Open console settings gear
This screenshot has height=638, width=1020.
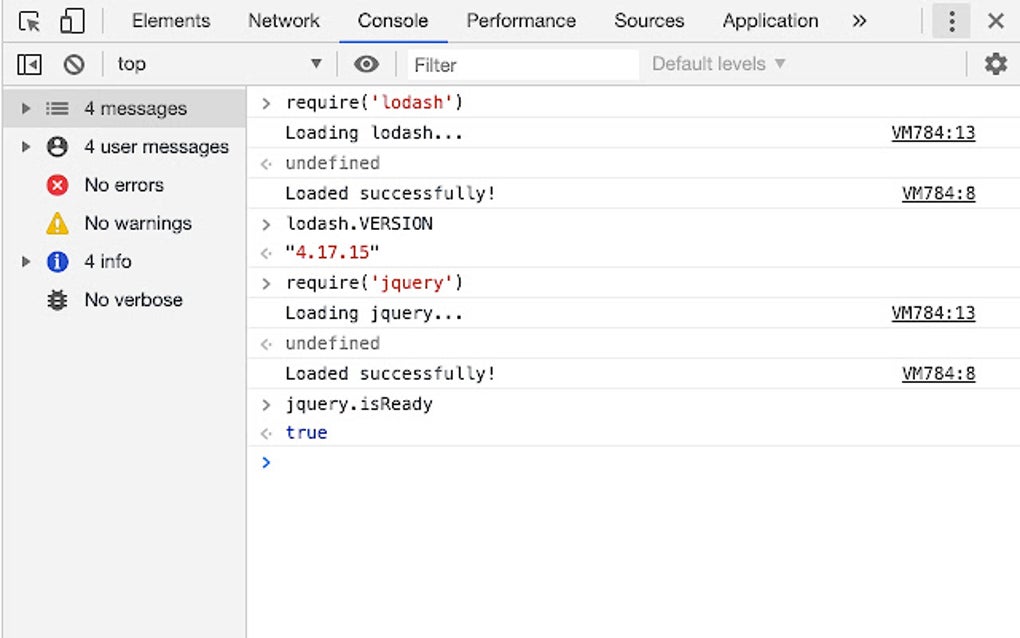point(995,64)
